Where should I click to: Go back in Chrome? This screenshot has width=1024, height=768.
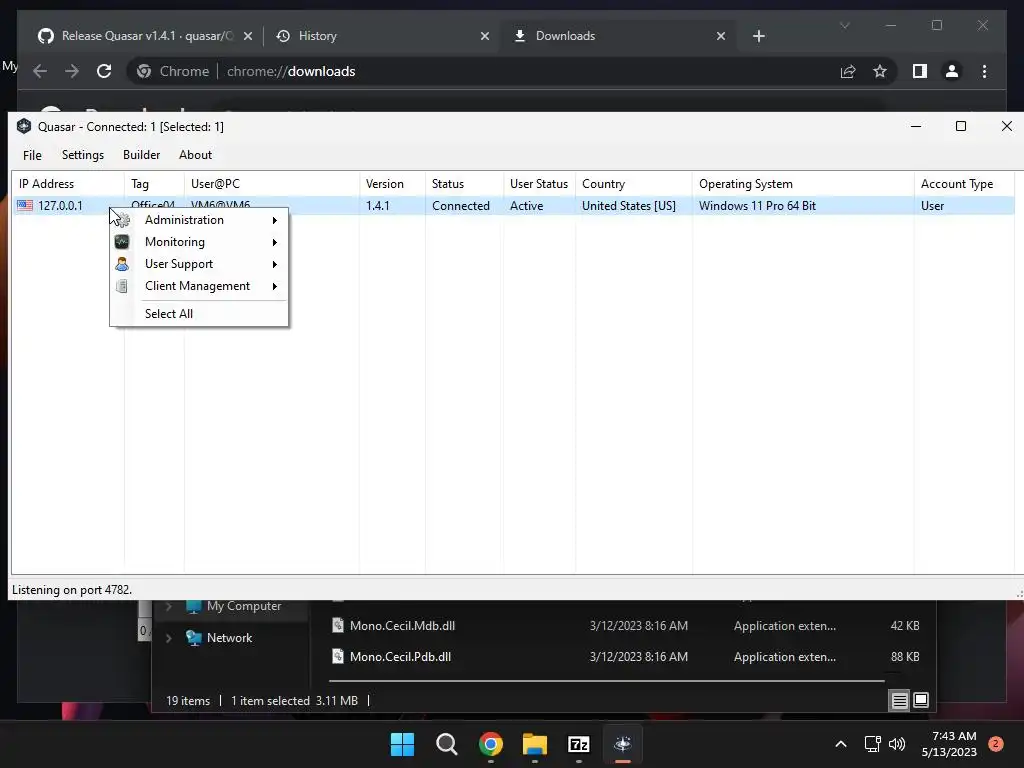click(x=40, y=71)
